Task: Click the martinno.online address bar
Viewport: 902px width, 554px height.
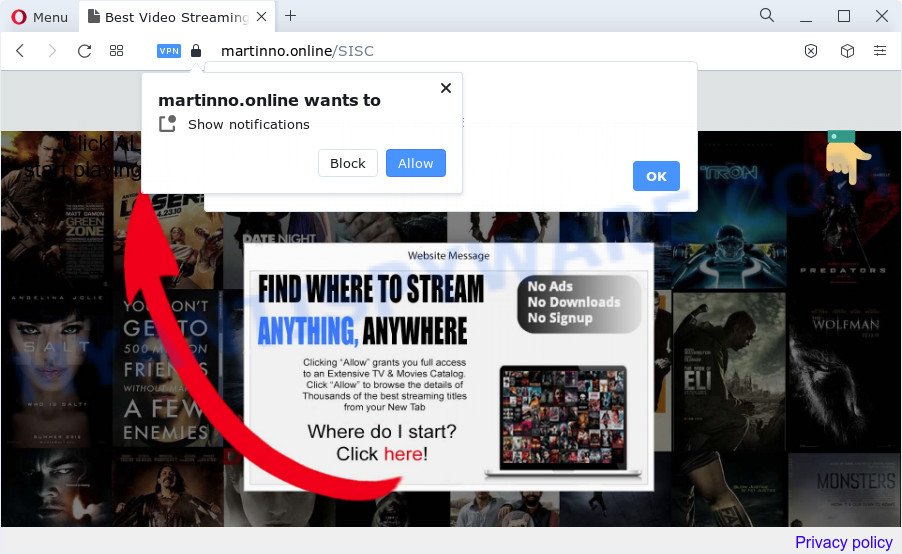Action: click(x=297, y=51)
